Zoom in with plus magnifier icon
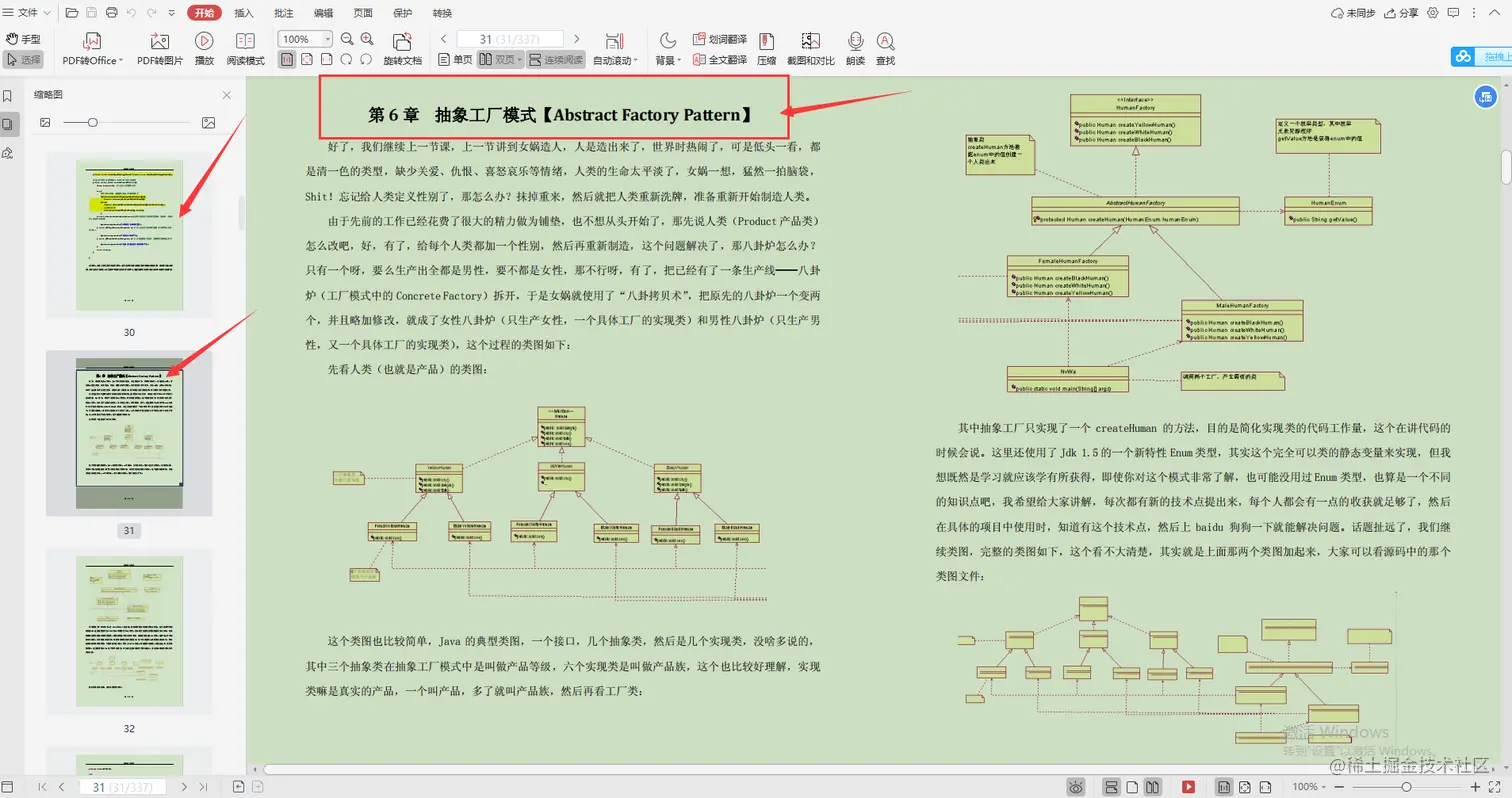 coord(367,39)
